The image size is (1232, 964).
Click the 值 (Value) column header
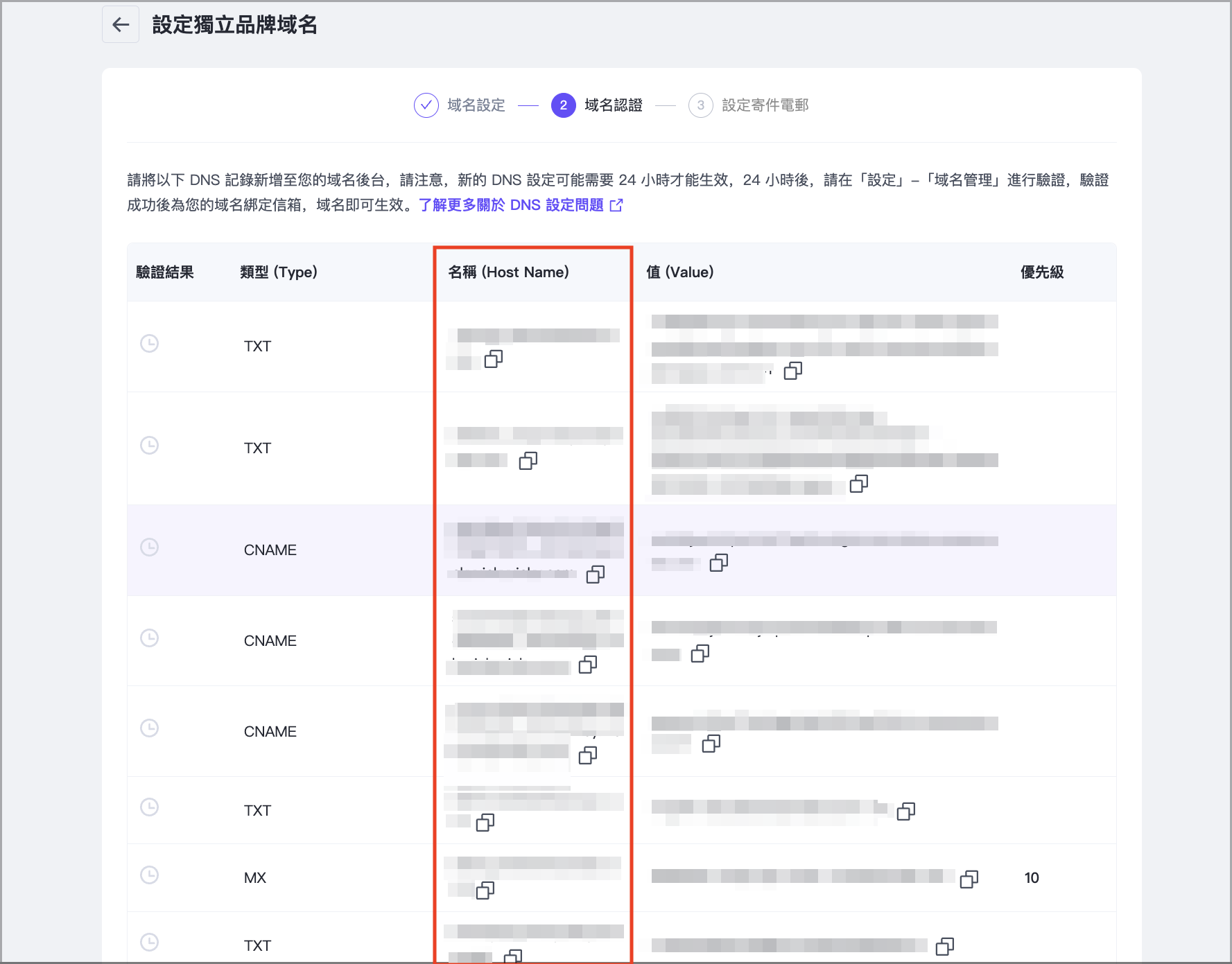point(679,272)
